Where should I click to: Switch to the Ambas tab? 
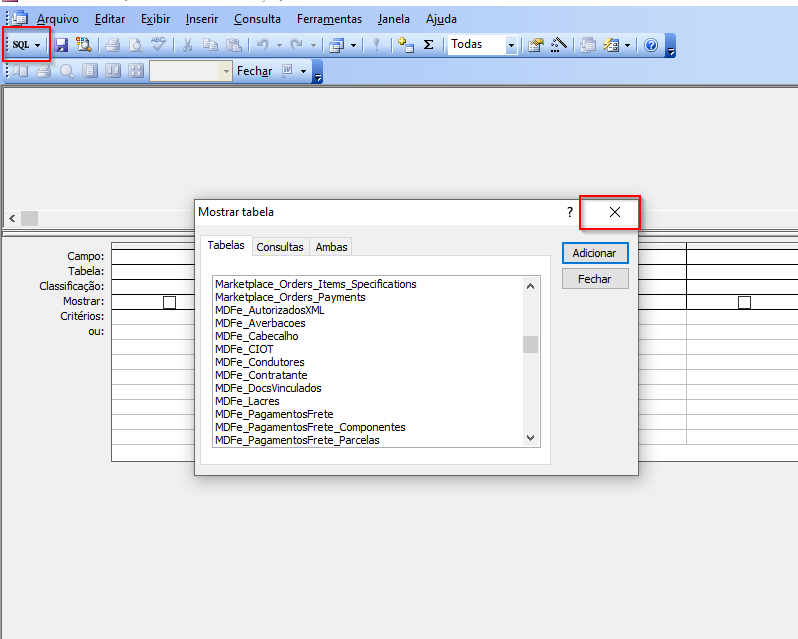[x=332, y=247]
